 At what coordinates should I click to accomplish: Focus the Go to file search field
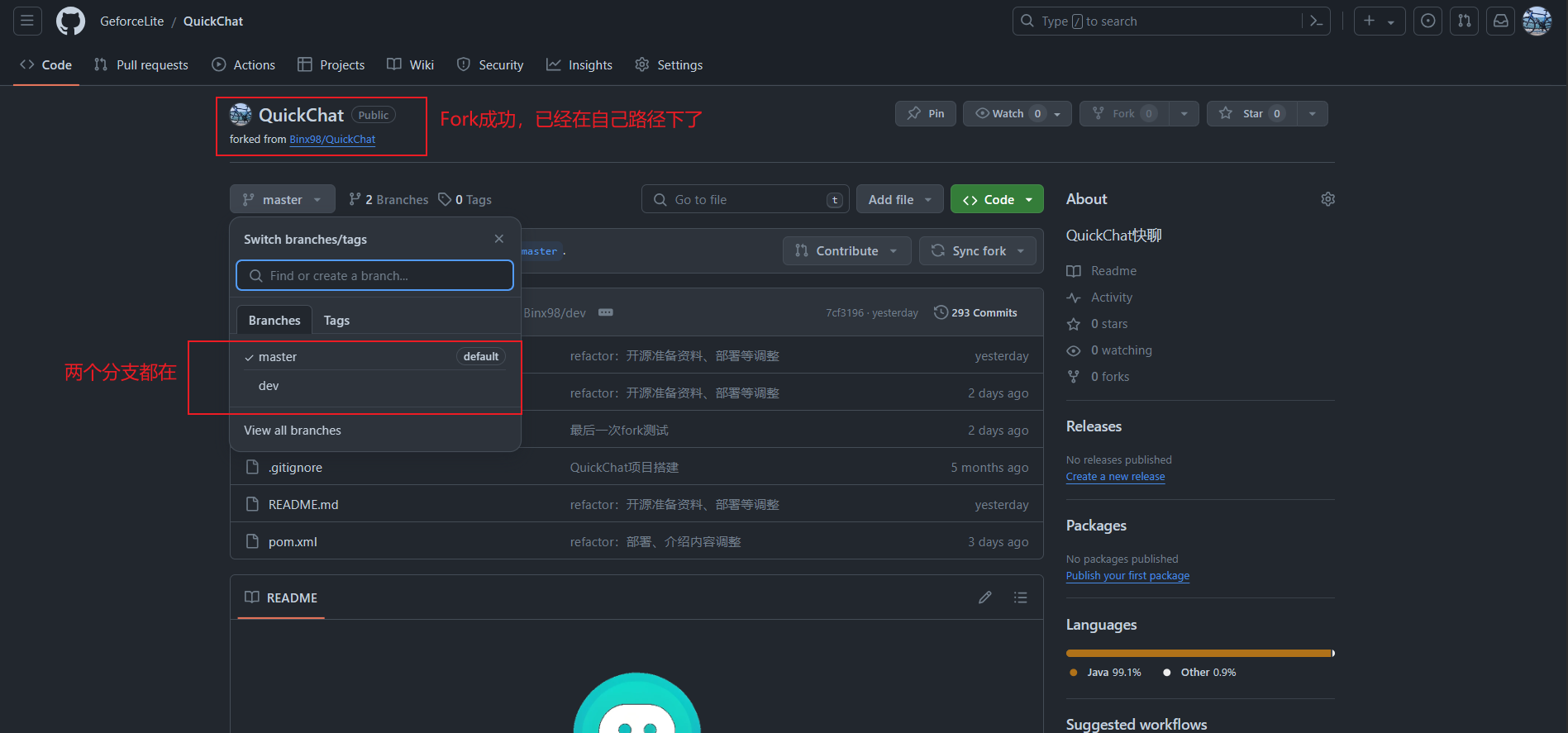pos(745,199)
